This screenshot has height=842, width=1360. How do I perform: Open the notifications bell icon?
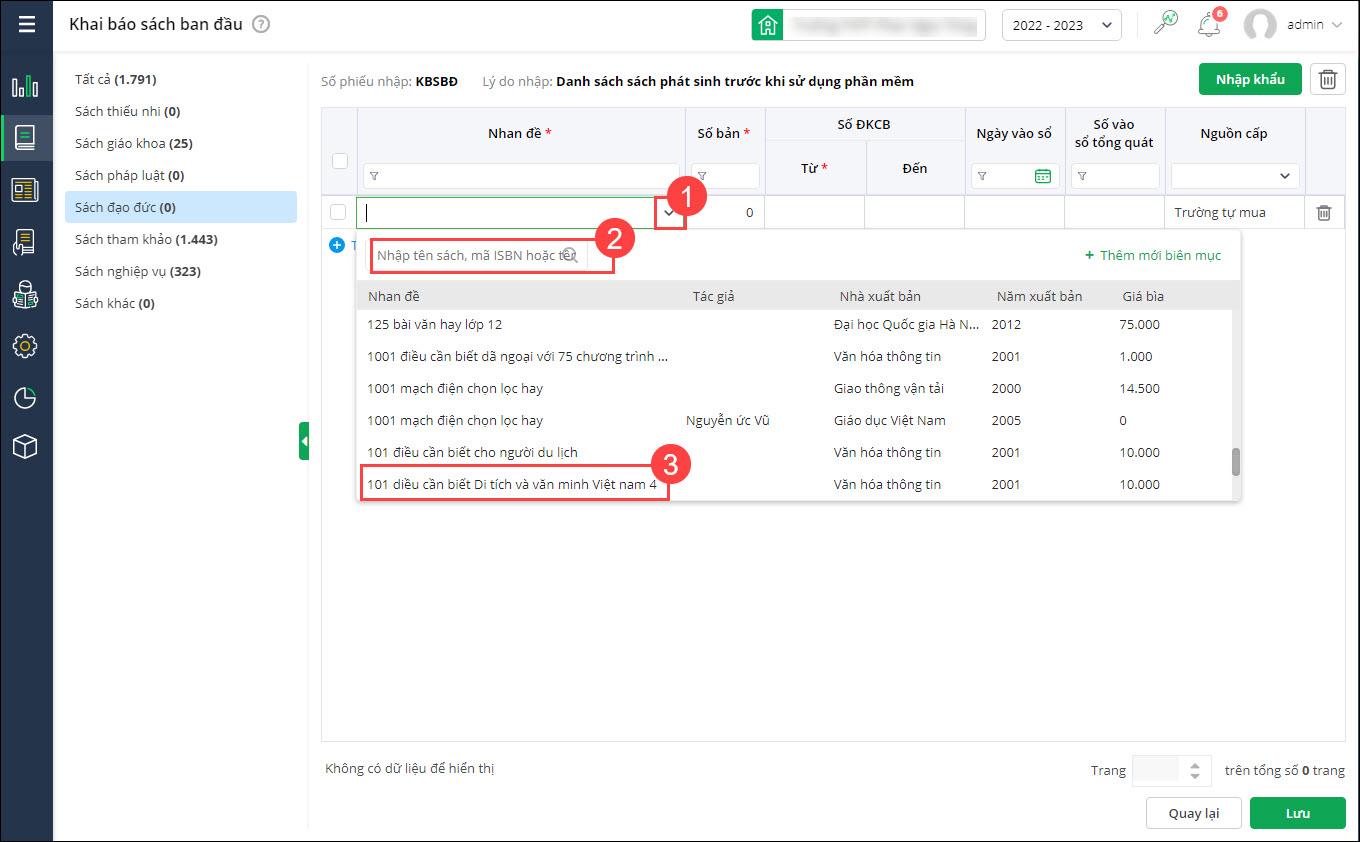click(1209, 25)
